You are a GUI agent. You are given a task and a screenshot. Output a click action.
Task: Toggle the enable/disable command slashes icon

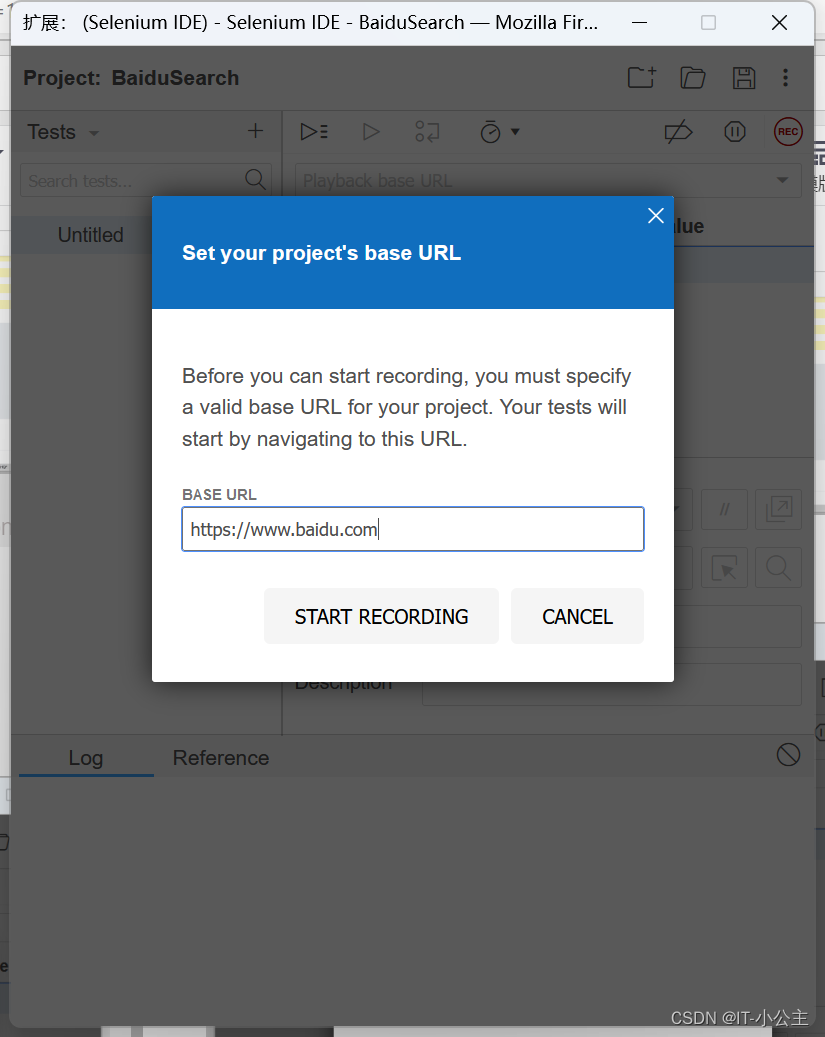tap(724, 509)
